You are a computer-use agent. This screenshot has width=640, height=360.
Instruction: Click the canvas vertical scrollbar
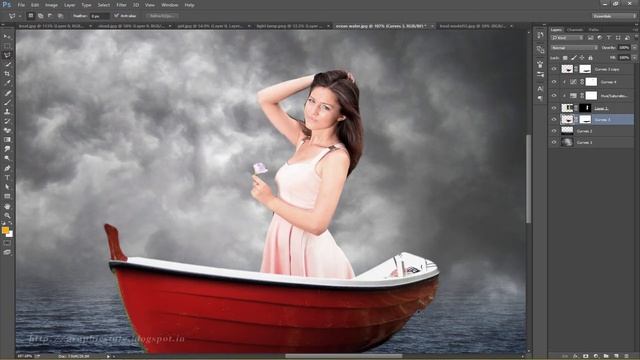point(529,180)
